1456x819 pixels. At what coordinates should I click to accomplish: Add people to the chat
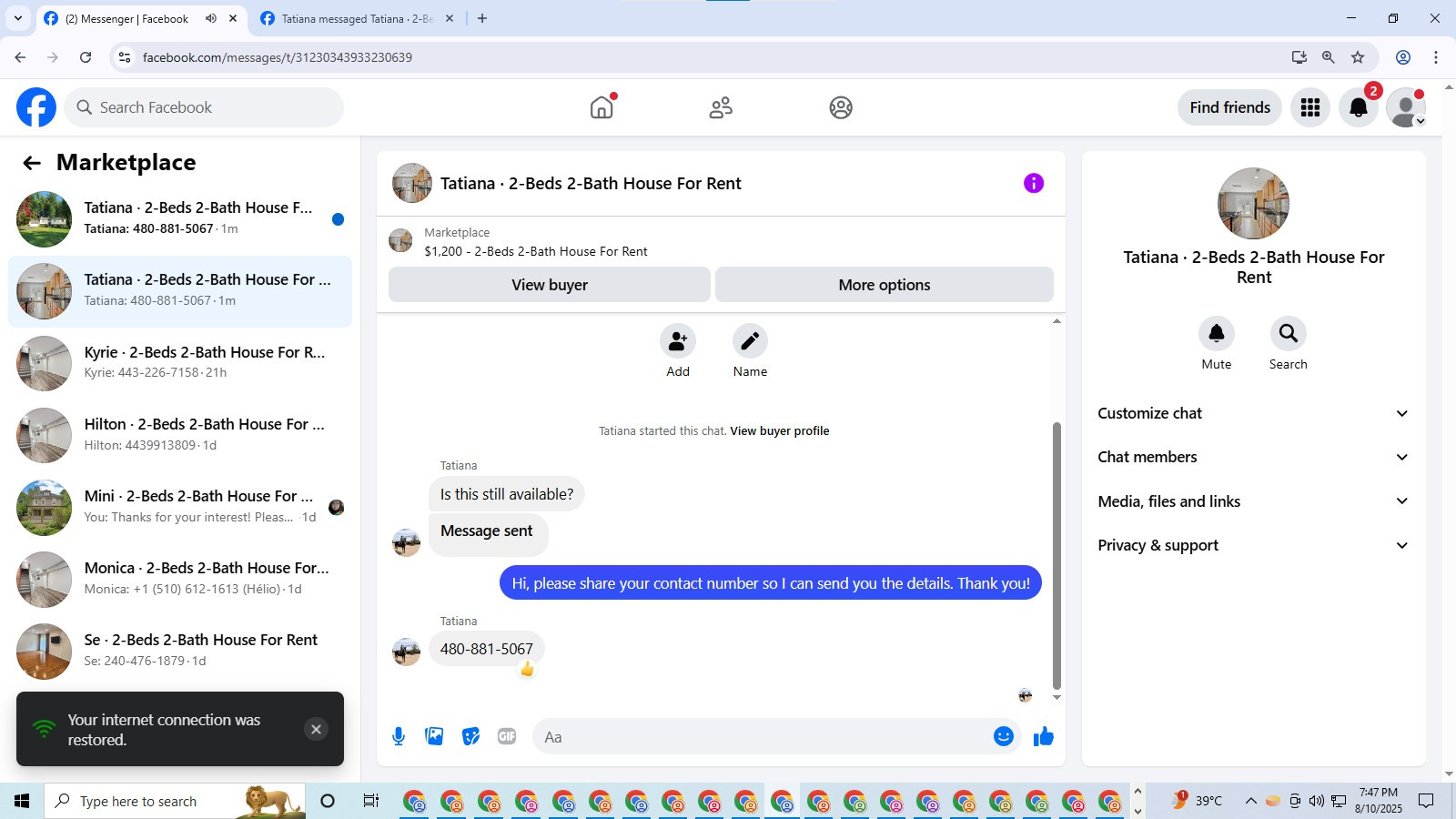678,341
